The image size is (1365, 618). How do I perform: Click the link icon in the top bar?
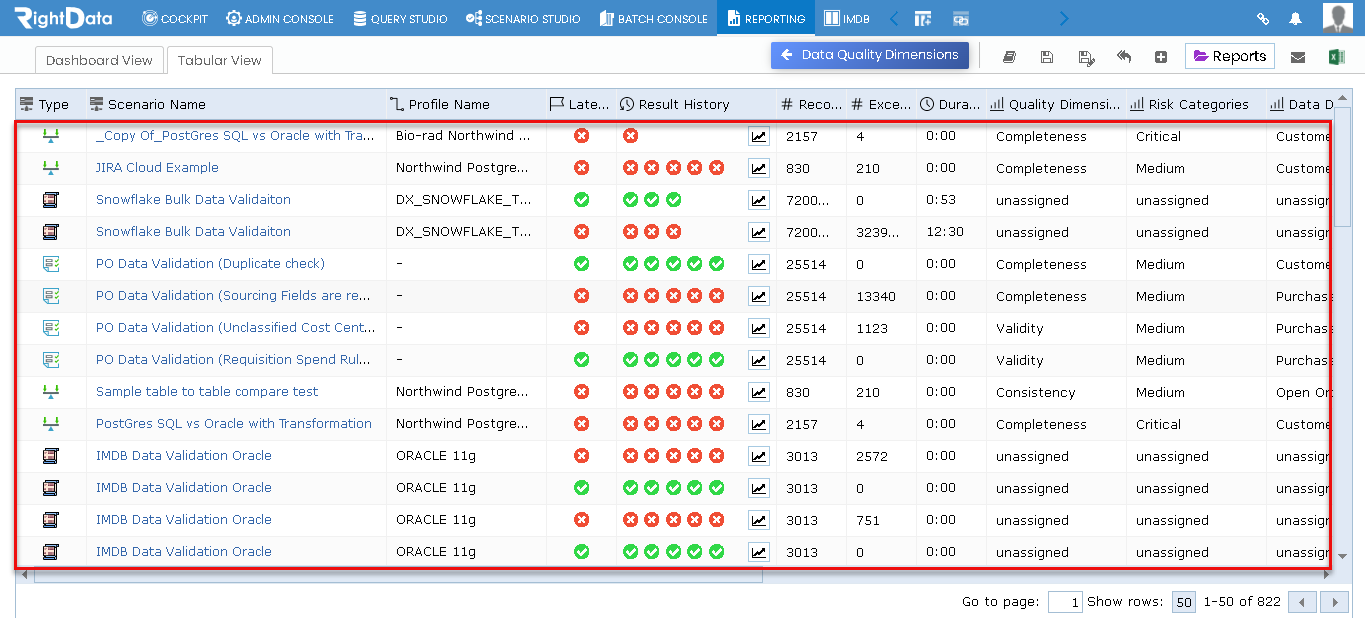pyautogui.click(x=1263, y=17)
